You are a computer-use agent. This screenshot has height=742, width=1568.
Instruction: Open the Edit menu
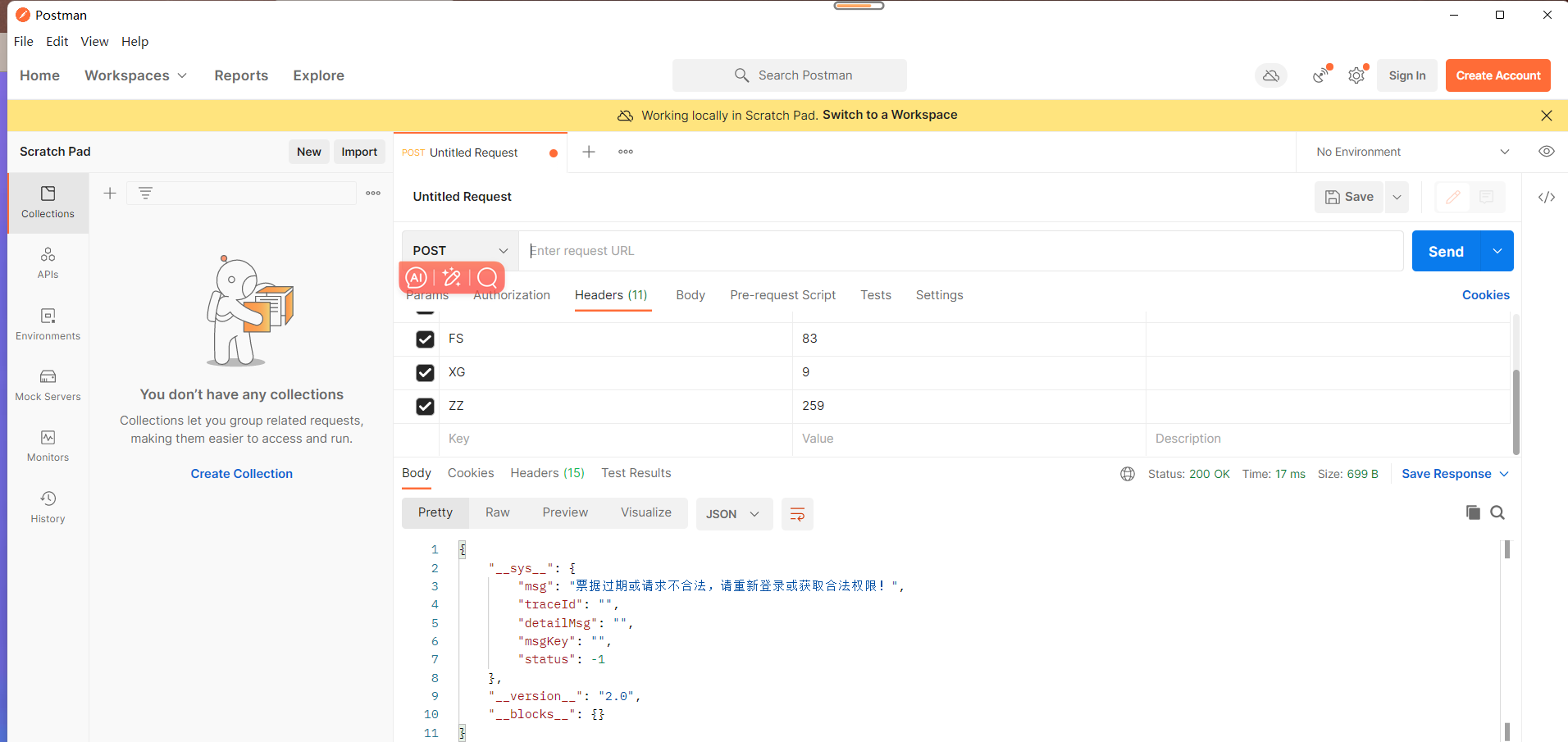57,42
